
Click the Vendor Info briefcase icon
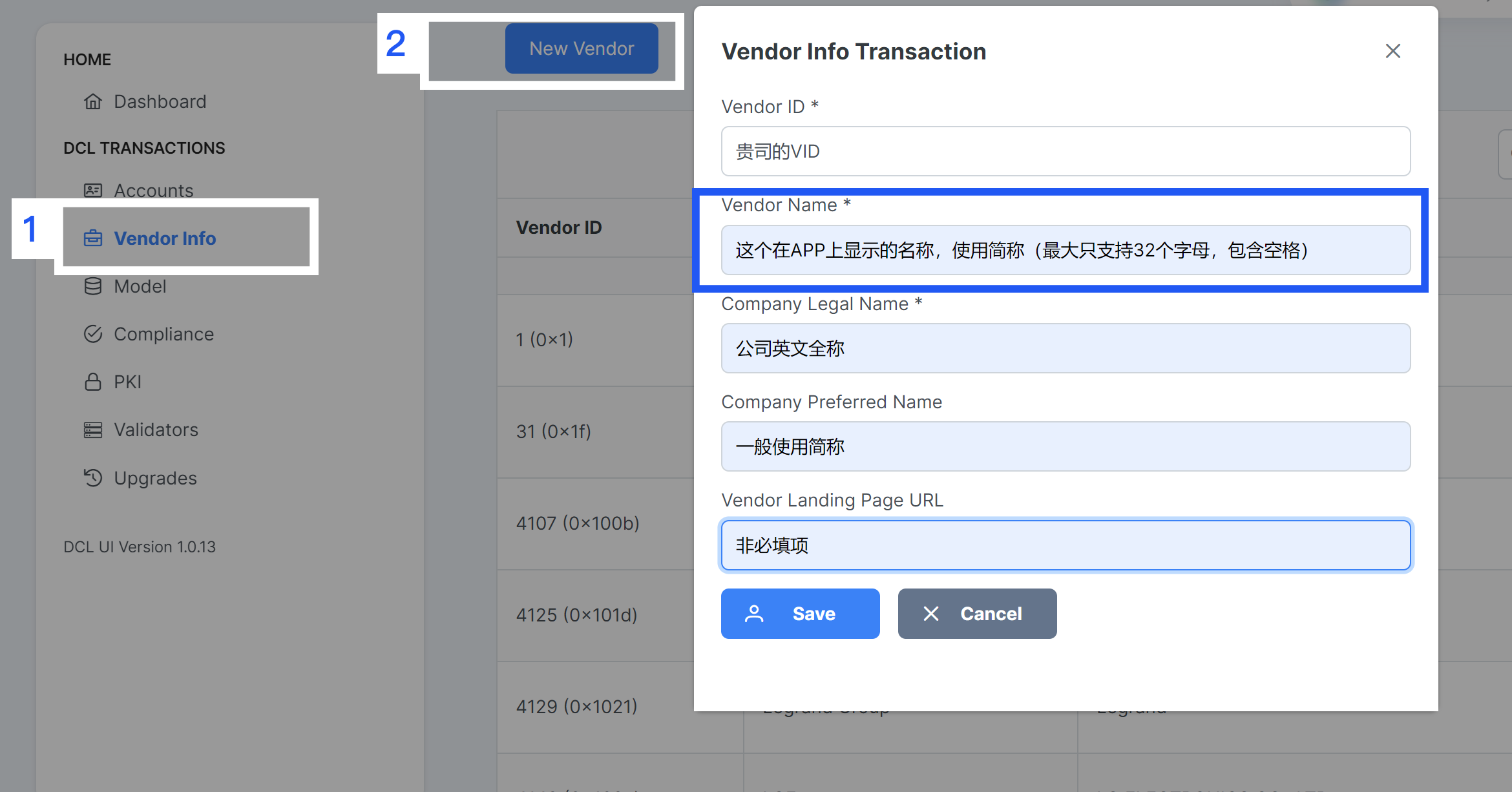(93, 238)
